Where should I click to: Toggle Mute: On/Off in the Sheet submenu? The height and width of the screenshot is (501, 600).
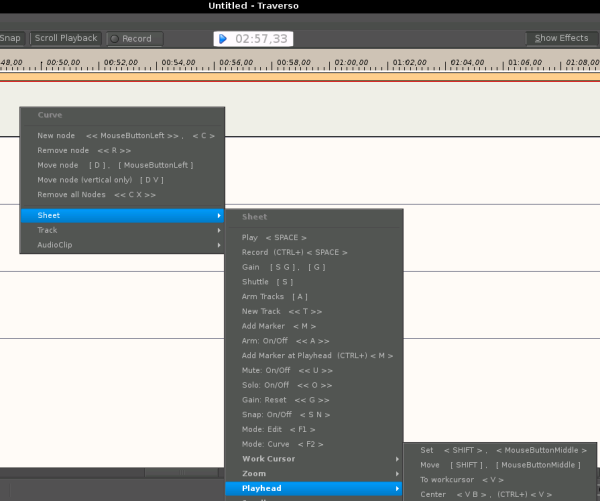tap(314, 370)
